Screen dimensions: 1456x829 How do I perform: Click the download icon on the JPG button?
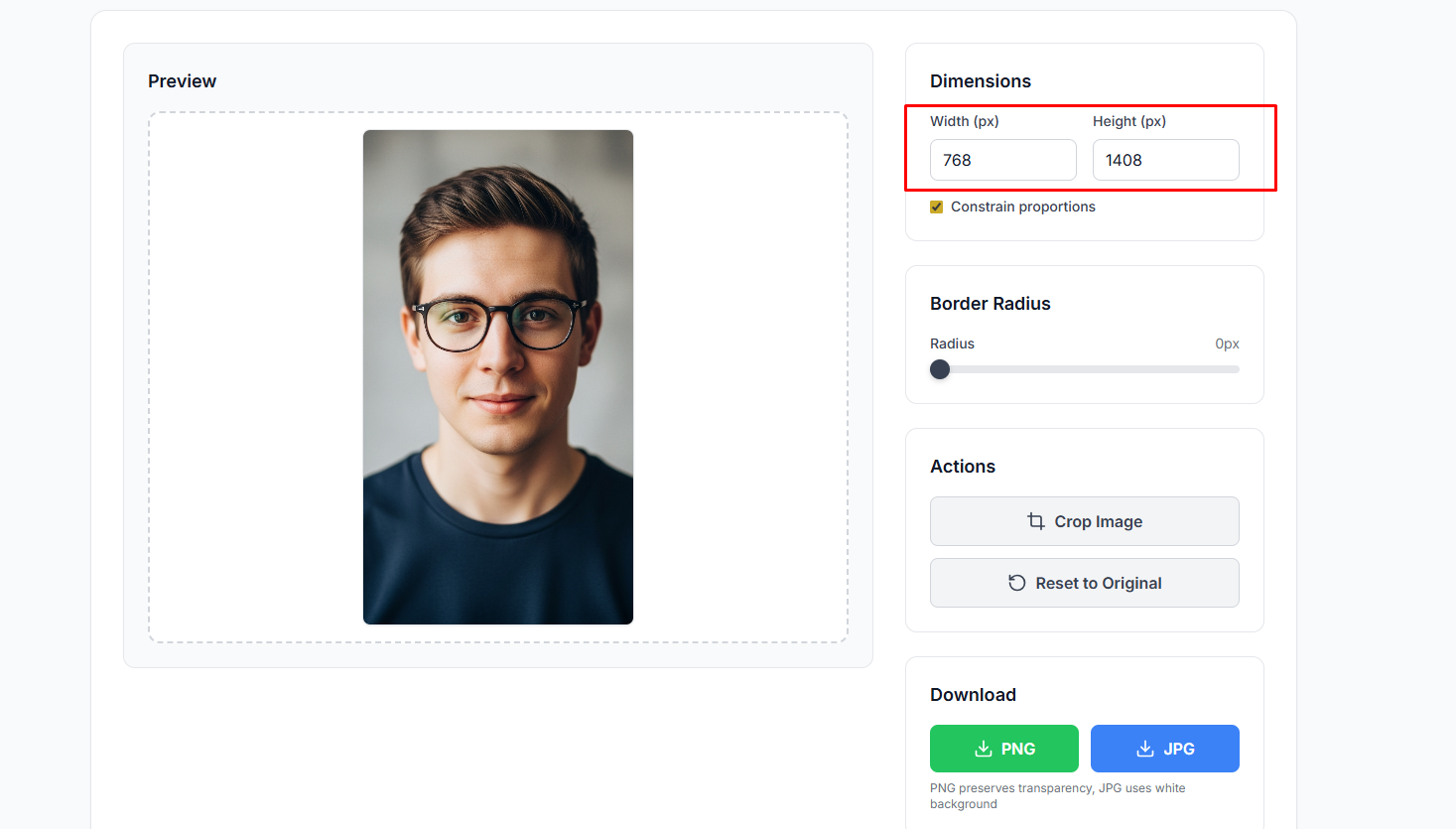coord(1145,749)
